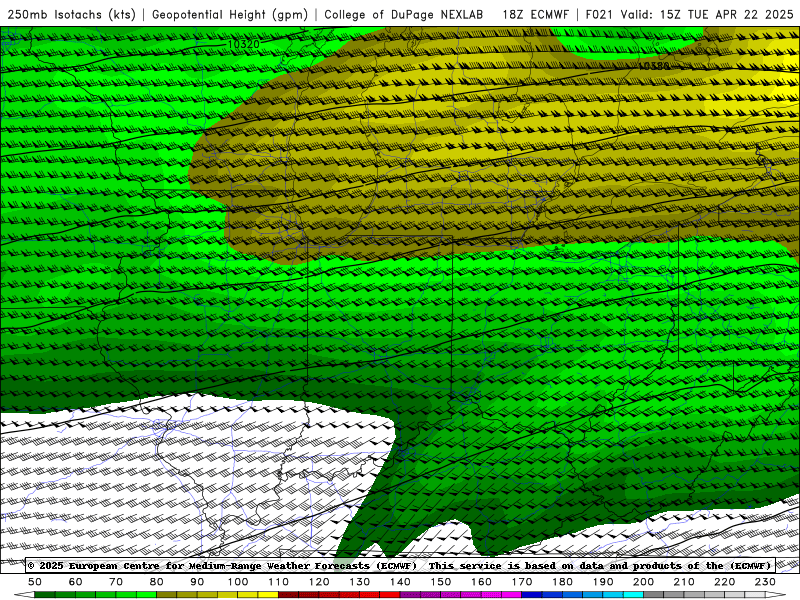Pick the bright magenta swatch just before 170
This screenshot has height=600, width=800.
click(512, 595)
